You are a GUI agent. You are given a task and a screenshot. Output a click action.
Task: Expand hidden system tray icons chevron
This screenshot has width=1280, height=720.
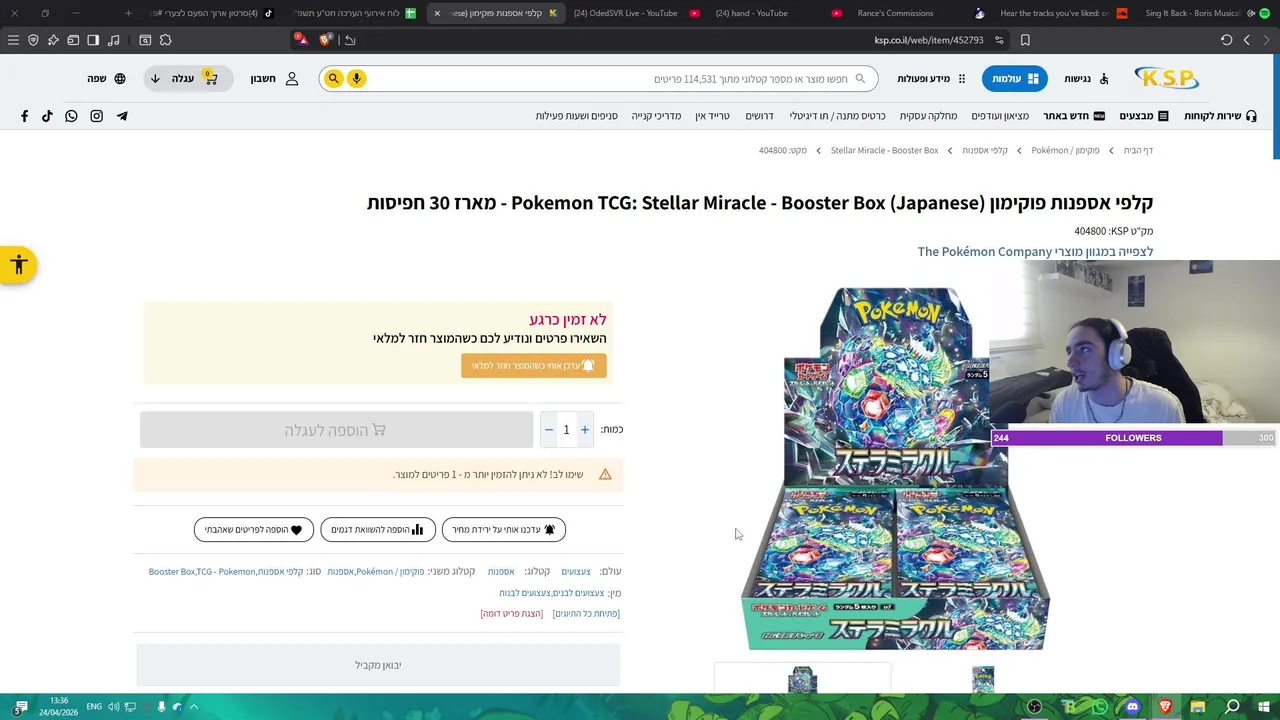point(194,707)
